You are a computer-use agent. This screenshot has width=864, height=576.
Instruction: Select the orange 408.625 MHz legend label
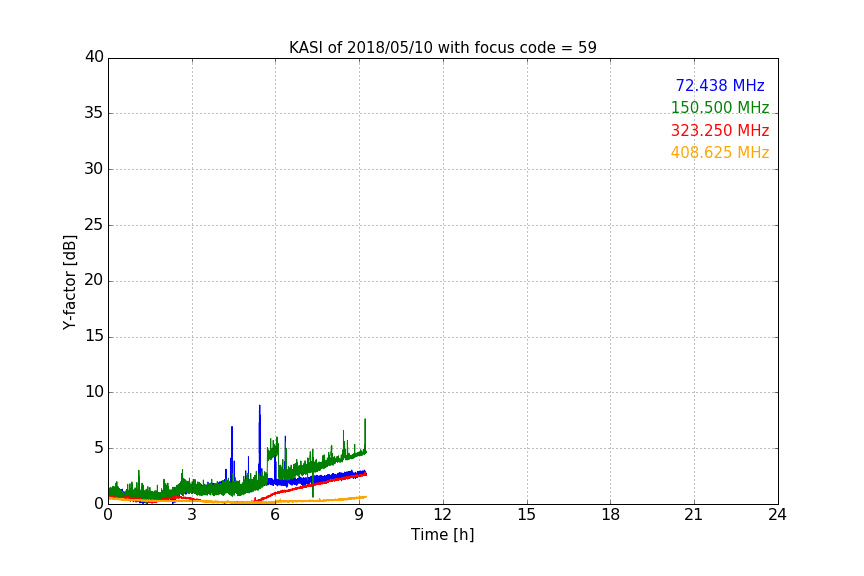(720, 153)
